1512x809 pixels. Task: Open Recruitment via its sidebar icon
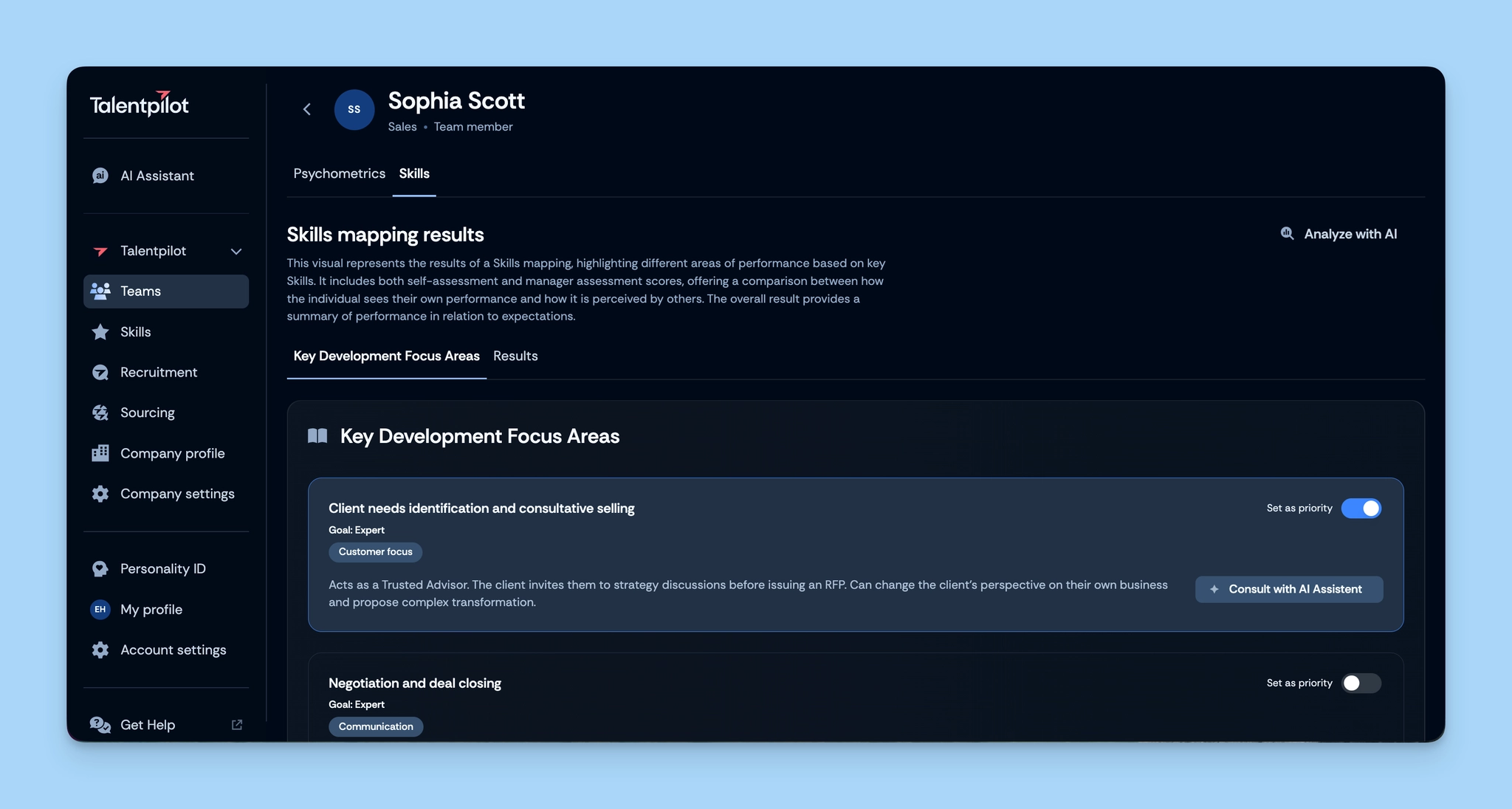click(x=100, y=373)
